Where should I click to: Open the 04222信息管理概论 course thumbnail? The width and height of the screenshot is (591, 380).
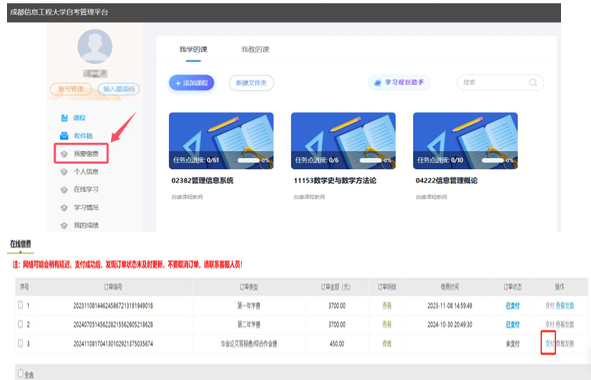[465, 141]
